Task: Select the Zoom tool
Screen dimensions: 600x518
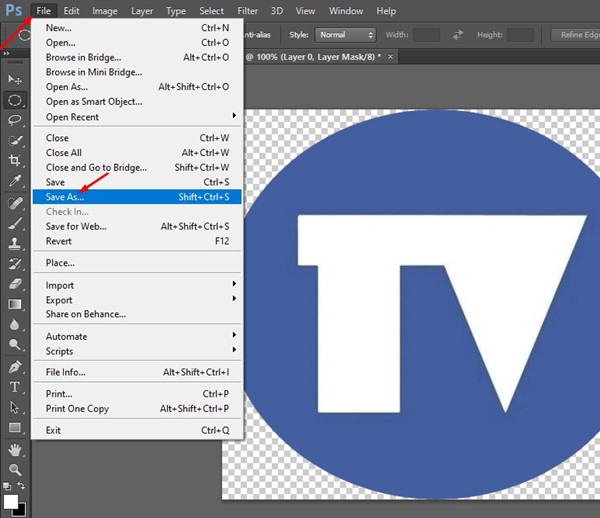Action: (x=15, y=470)
